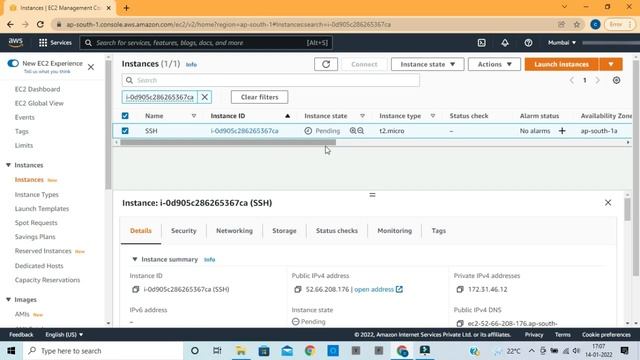Toggle New EC2 Experience switch
The width and height of the screenshot is (640, 360).
click(x=13, y=63)
